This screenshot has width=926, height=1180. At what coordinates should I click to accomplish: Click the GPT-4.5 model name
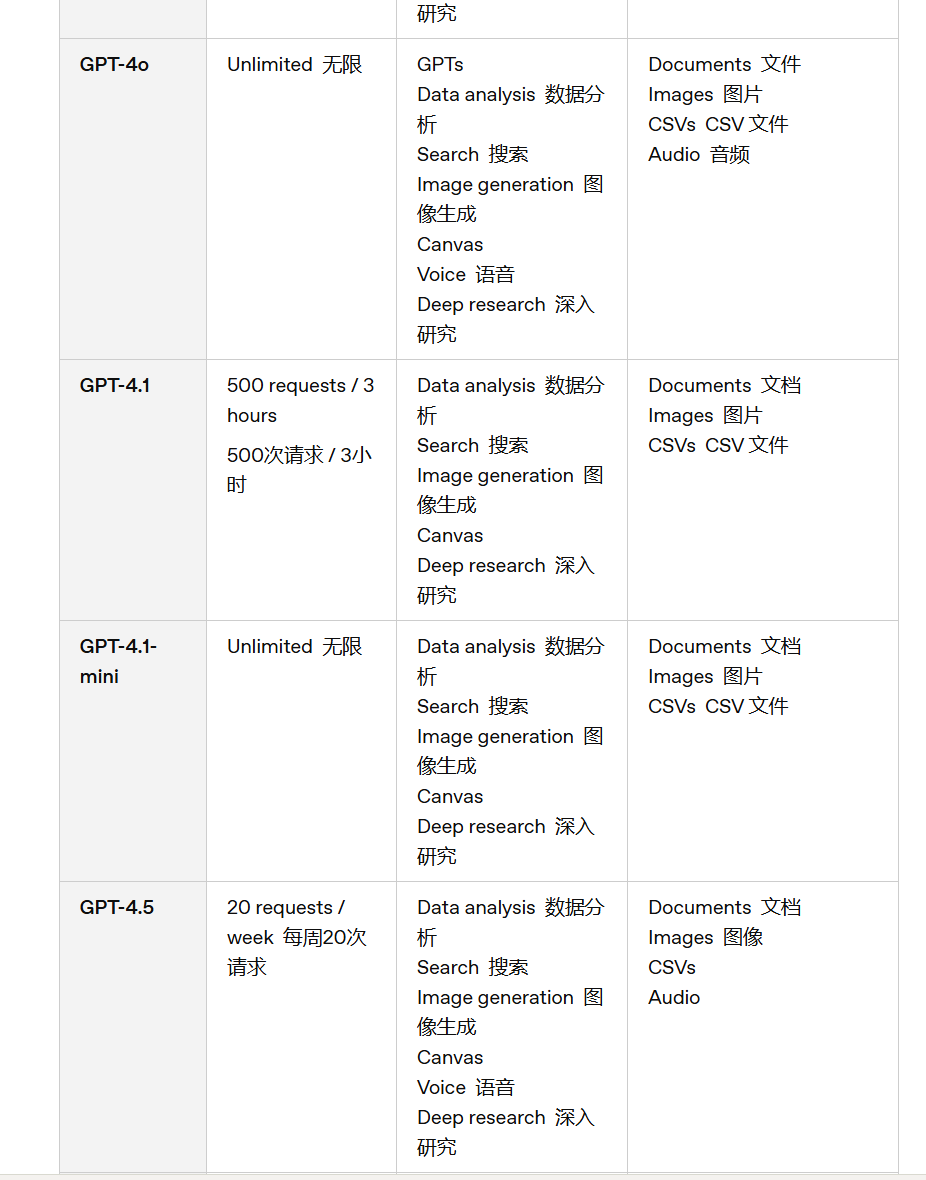point(117,908)
